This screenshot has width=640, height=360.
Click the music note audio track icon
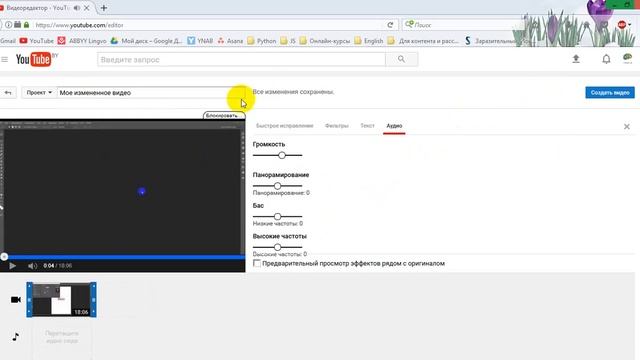click(16, 337)
